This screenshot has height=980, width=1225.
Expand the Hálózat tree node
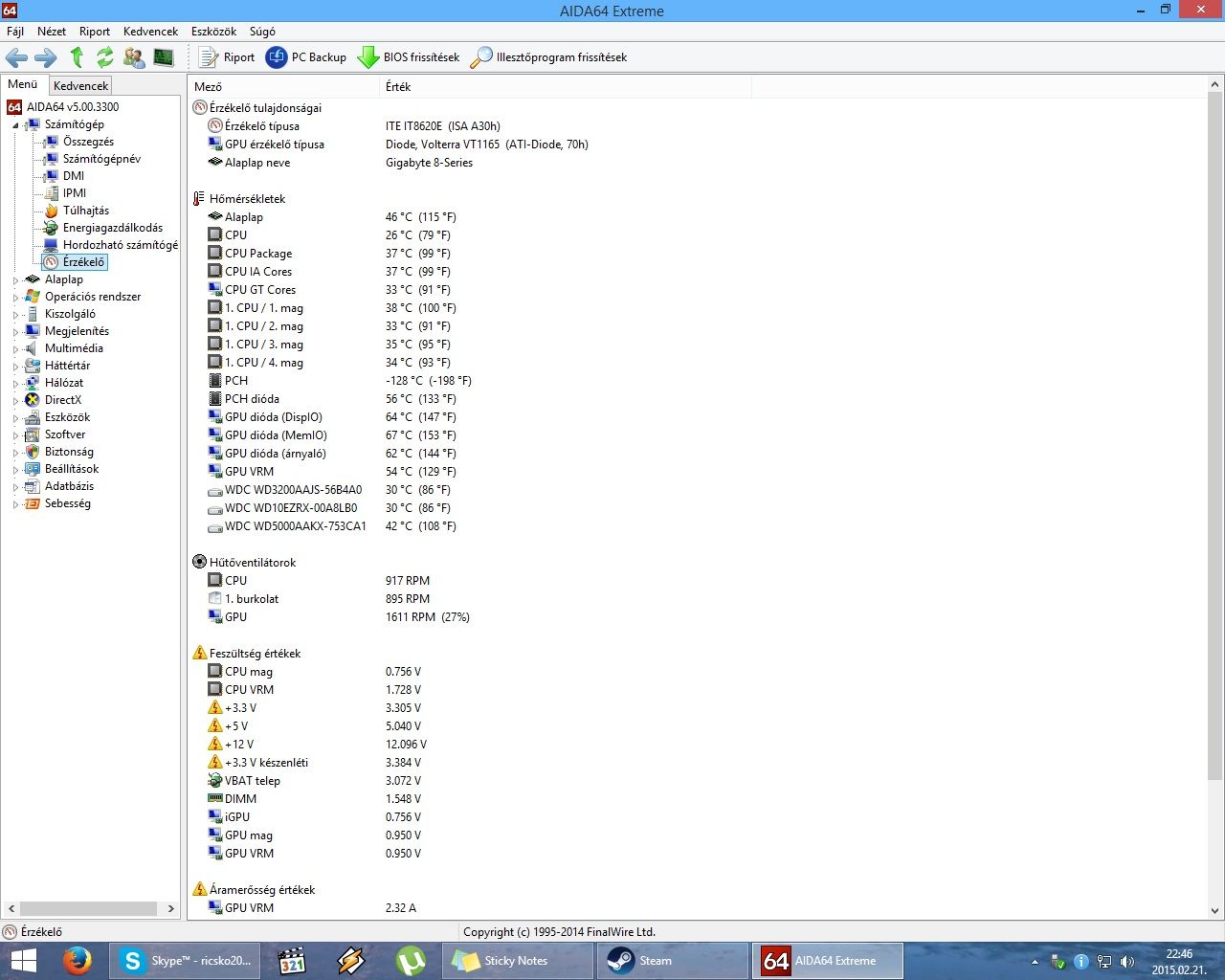[x=15, y=384]
